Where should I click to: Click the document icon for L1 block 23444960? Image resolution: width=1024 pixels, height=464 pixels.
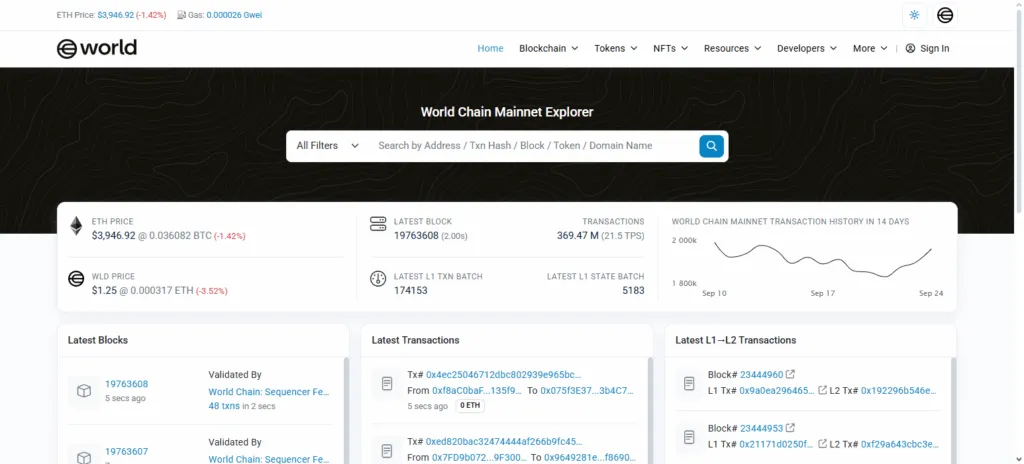click(689, 384)
